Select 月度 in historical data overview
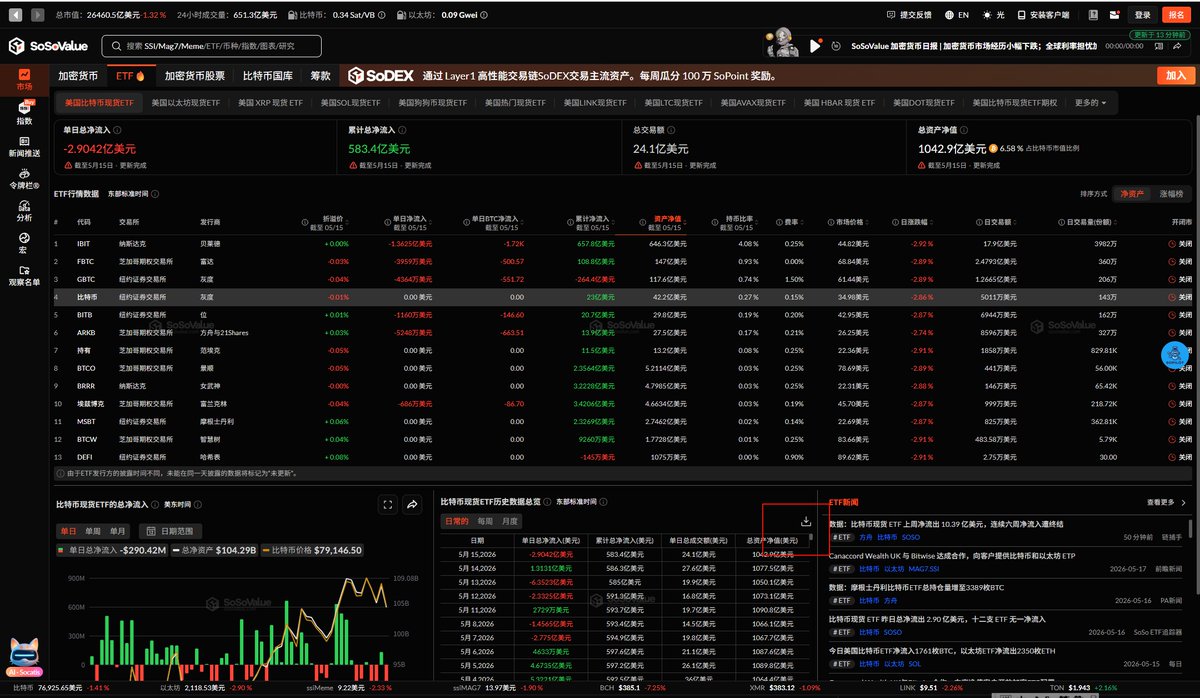The image size is (1200, 698). click(511, 522)
